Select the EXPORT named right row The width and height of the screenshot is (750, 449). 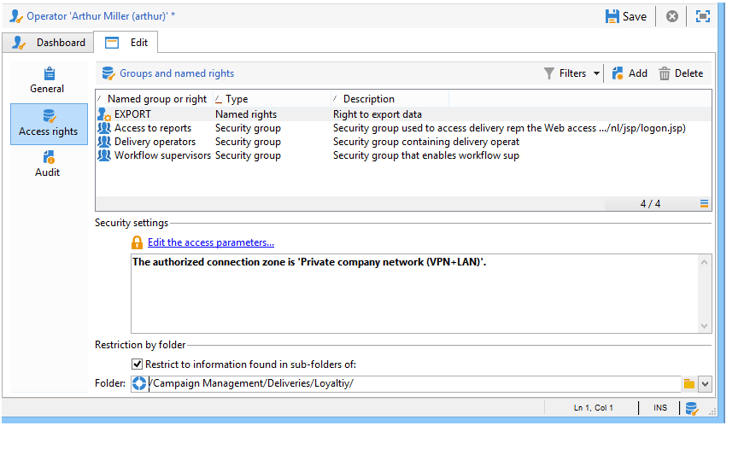click(403, 114)
